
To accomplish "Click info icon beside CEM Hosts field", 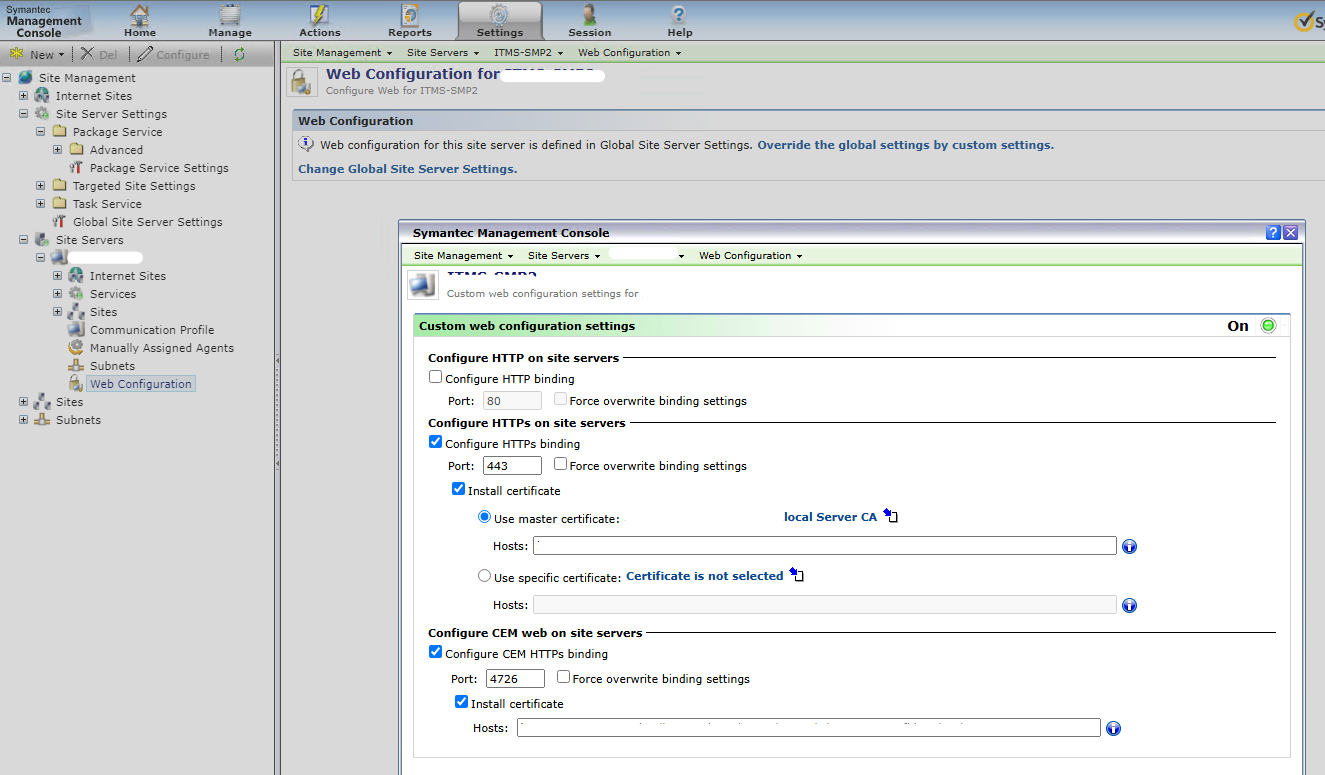I will (x=1113, y=729).
